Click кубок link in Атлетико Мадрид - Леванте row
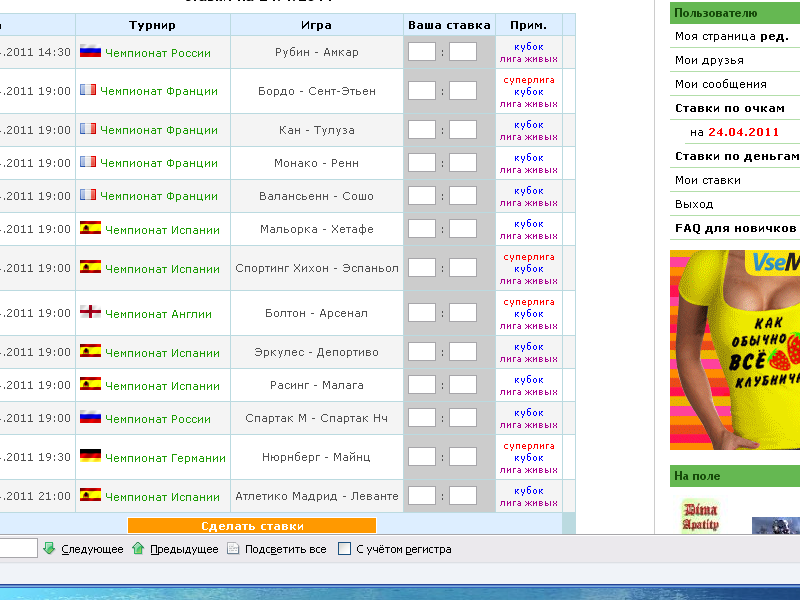This screenshot has width=800, height=600. point(529,490)
